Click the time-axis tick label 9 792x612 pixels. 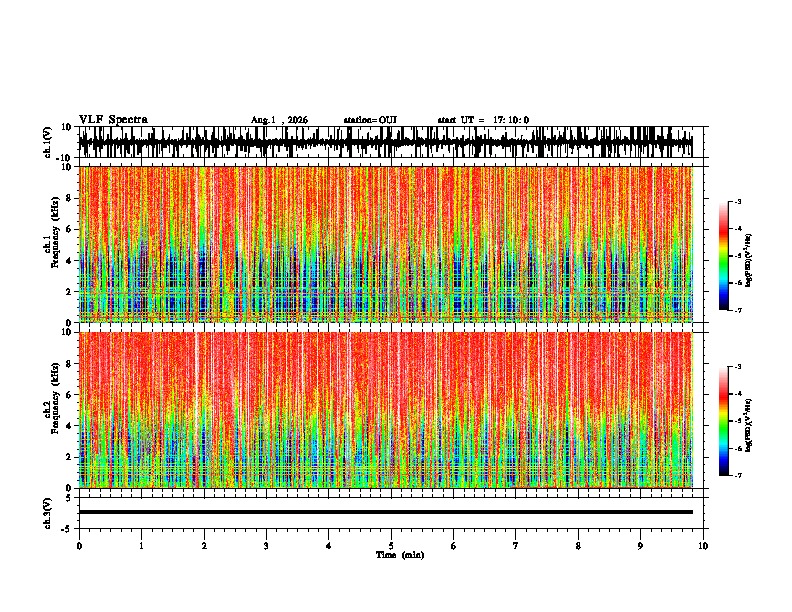[x=640, y=546]
